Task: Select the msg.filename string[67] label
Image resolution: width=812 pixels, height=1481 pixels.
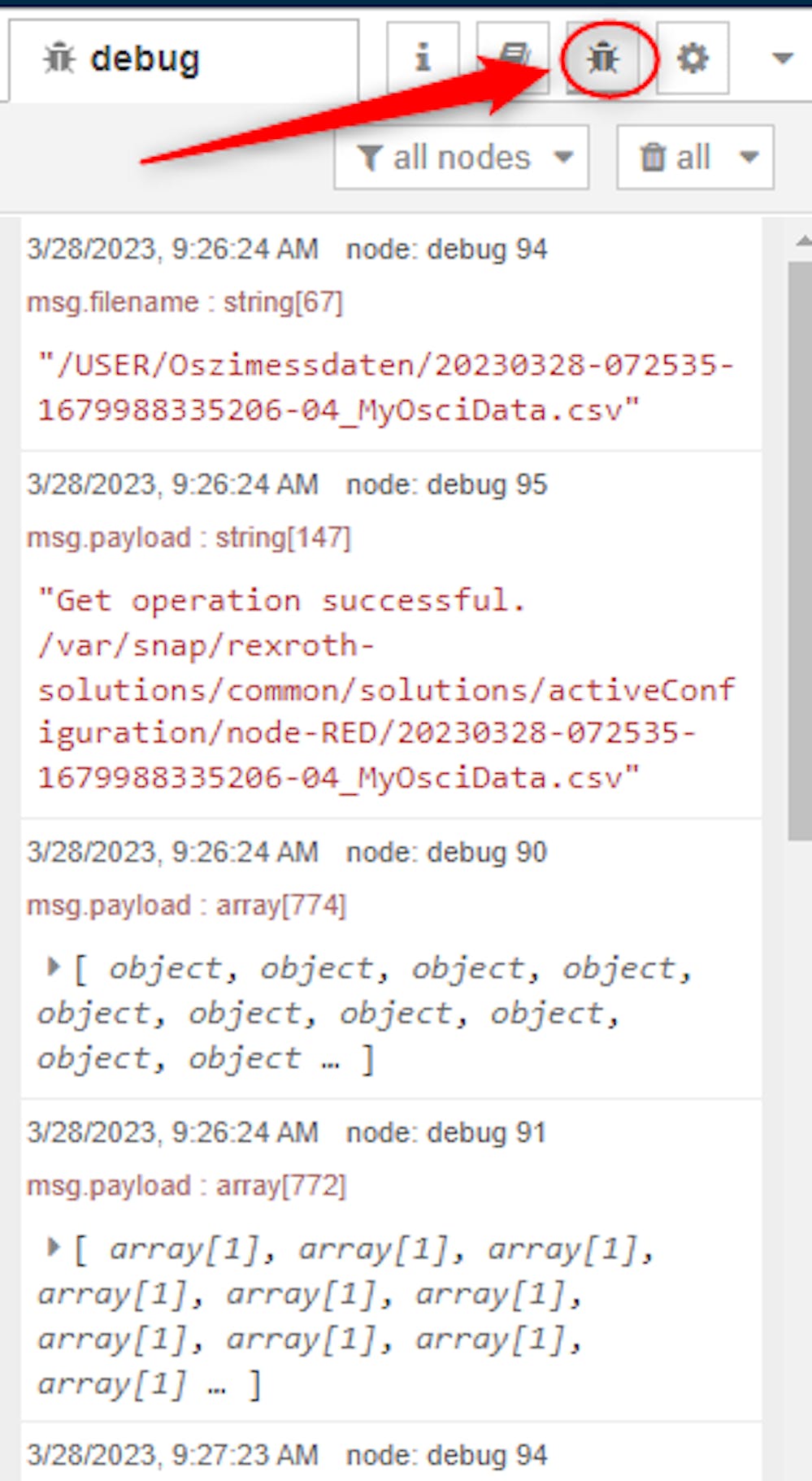Action: pos(185,302)
